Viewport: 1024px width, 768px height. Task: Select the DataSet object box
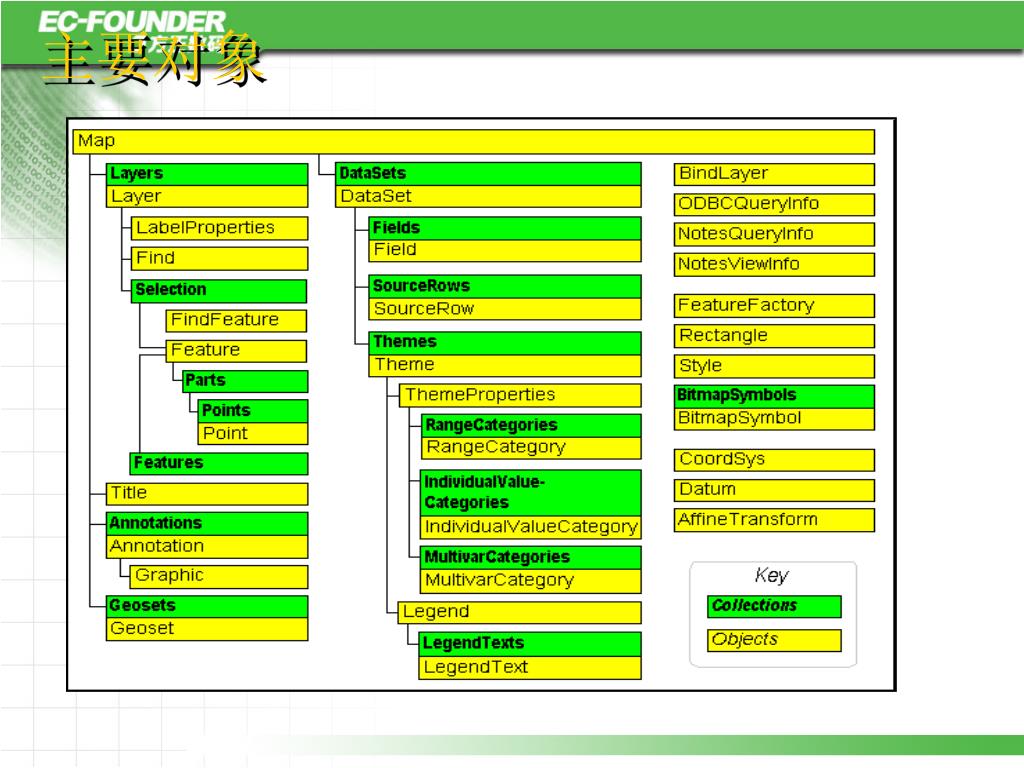tap(488, 197)
